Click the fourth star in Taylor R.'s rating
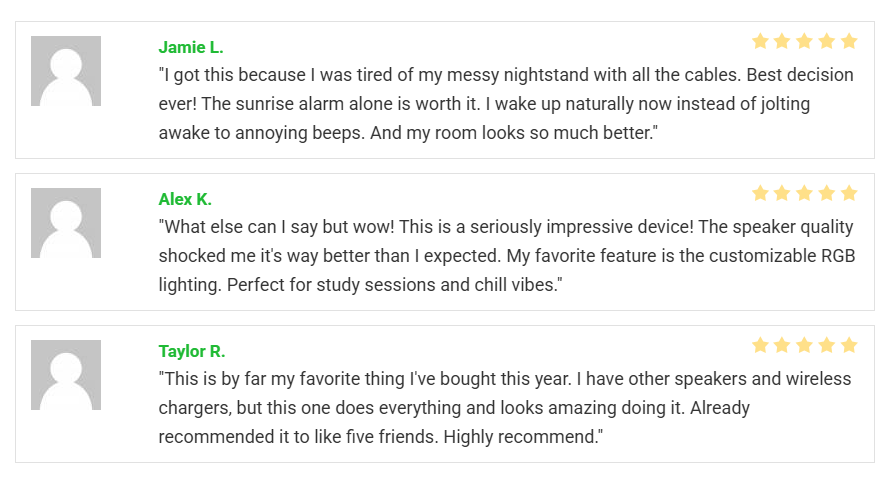 827,345
